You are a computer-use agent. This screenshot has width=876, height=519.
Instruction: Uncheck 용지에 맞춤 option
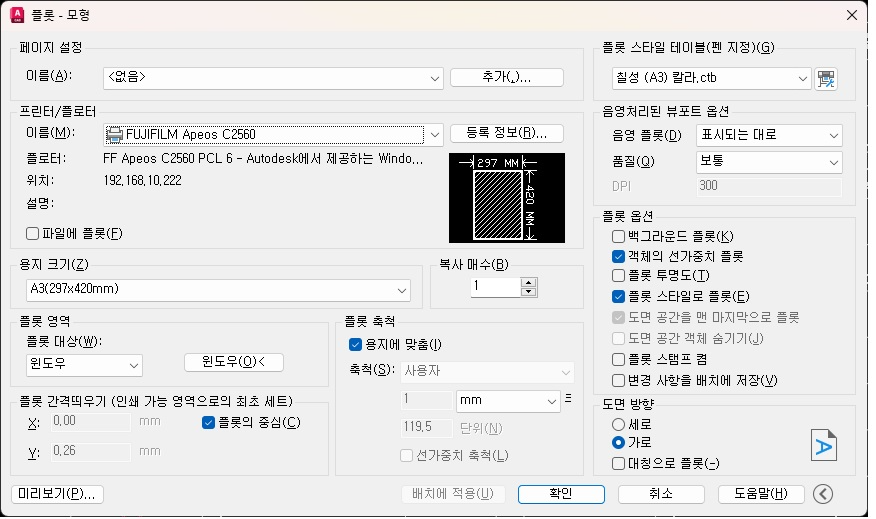pos(355,345)
